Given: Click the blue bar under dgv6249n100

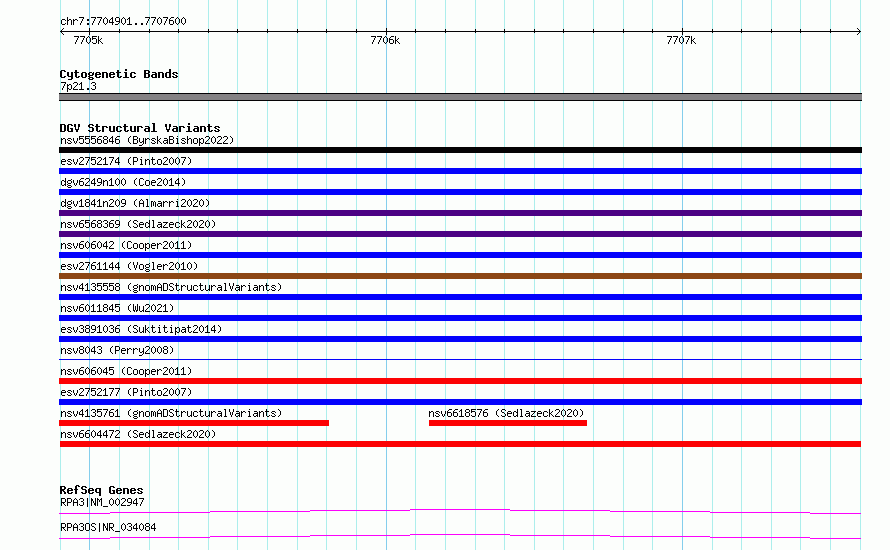Looking at the screenshot, I should click(460, 192).
